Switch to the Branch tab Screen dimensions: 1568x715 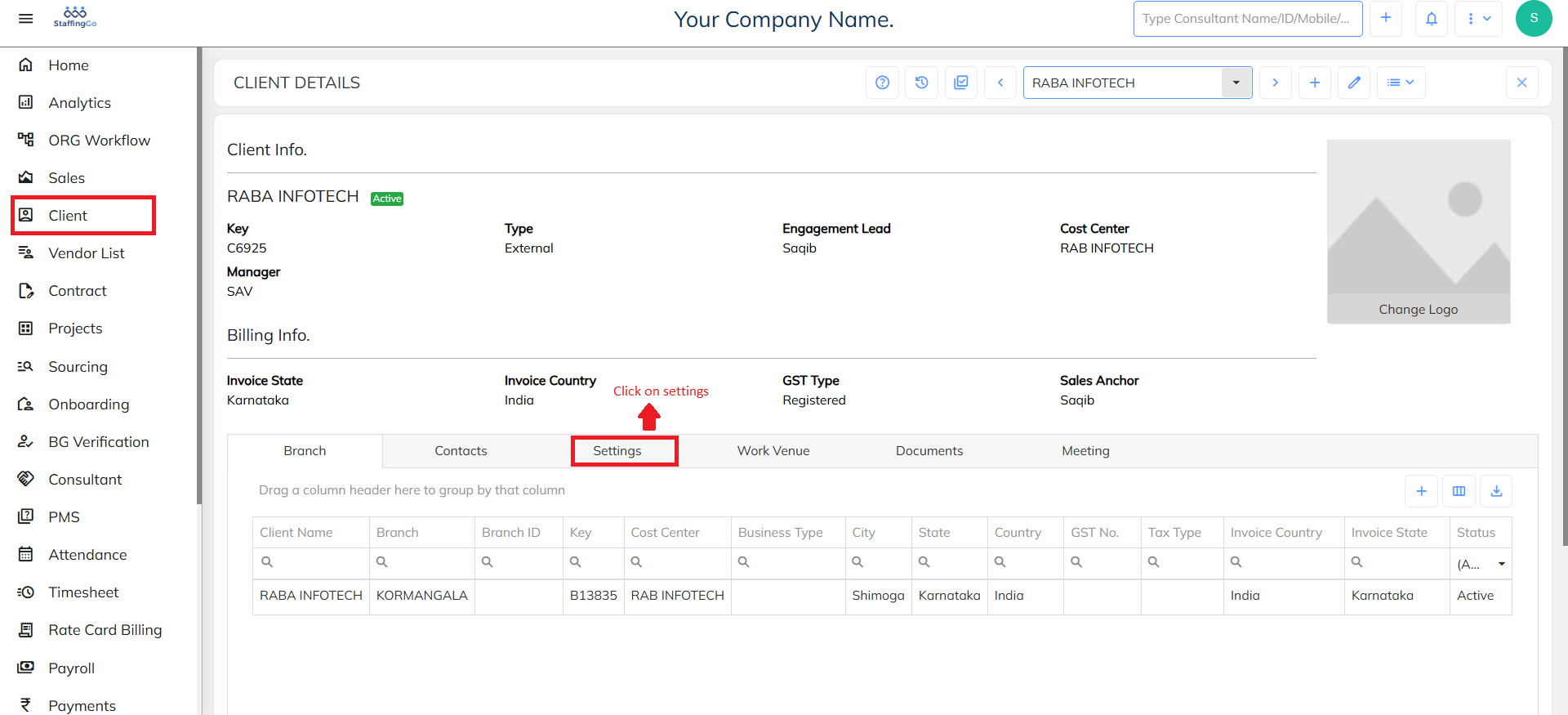[x=305, y=451]
